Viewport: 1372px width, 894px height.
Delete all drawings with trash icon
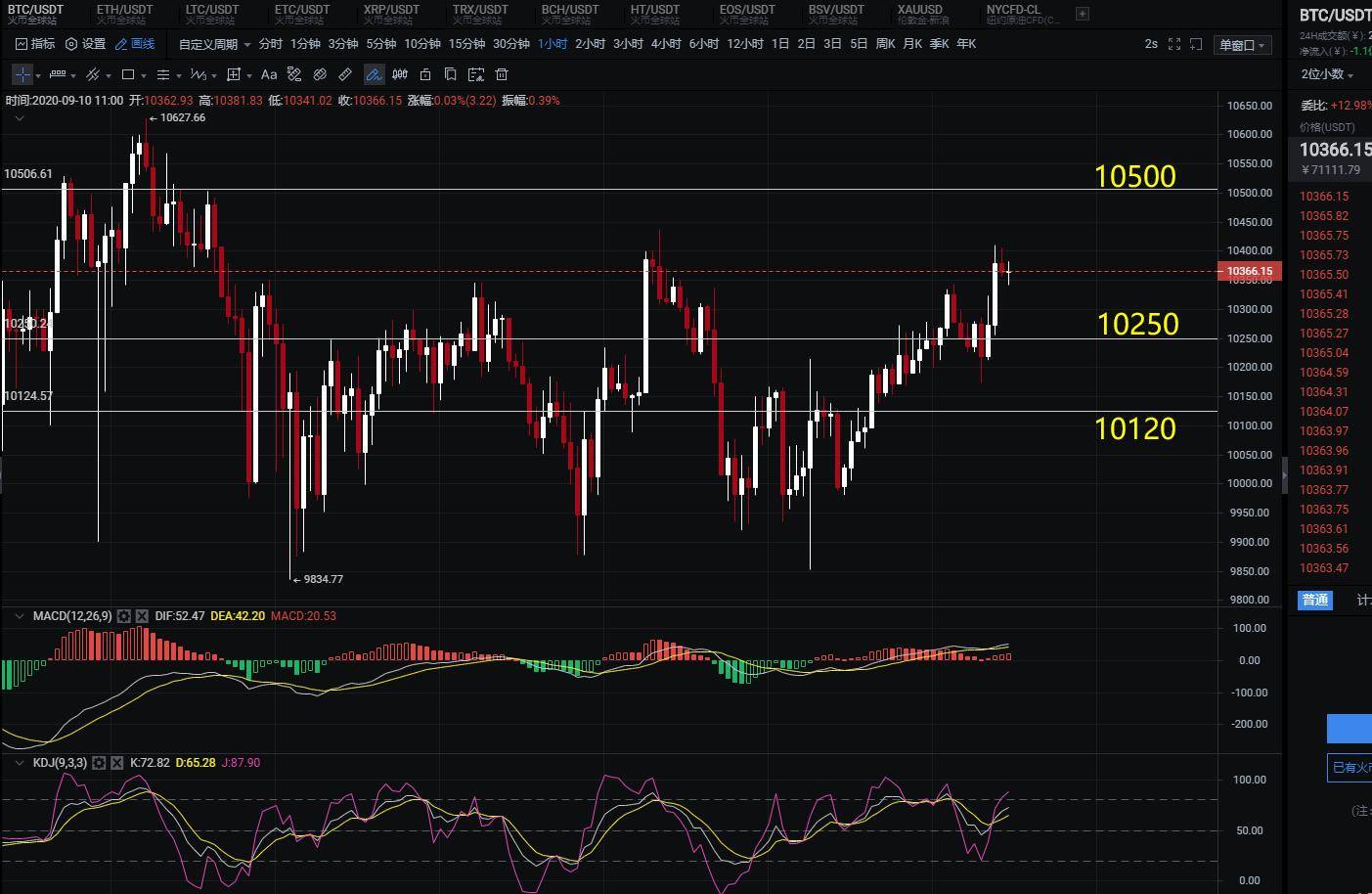[x=502, y=74]
